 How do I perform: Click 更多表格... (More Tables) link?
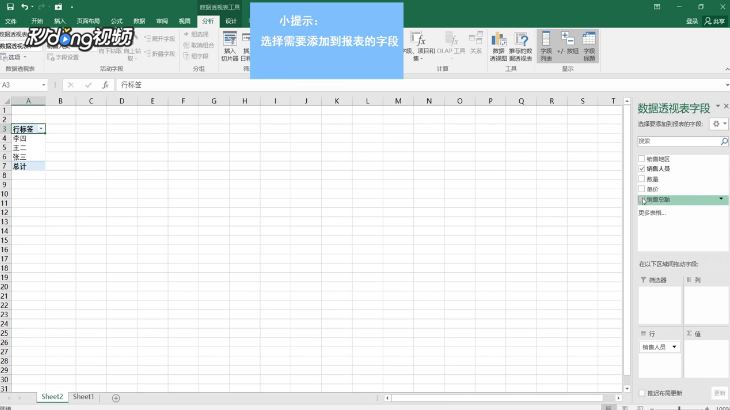(x=652, y=213)
